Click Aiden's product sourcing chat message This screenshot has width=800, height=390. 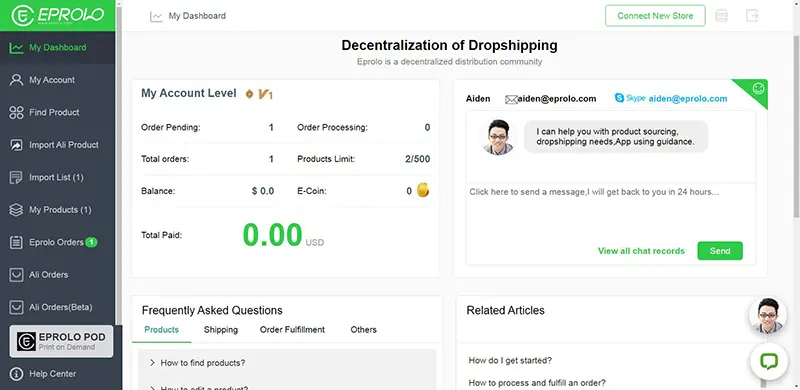[x=616, y=137]
